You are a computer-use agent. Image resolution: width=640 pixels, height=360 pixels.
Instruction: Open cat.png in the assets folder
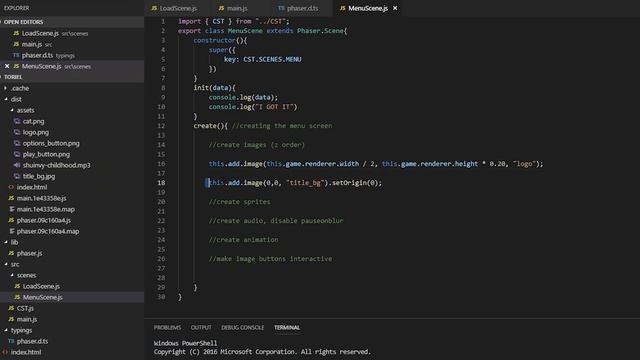(33, 121)
